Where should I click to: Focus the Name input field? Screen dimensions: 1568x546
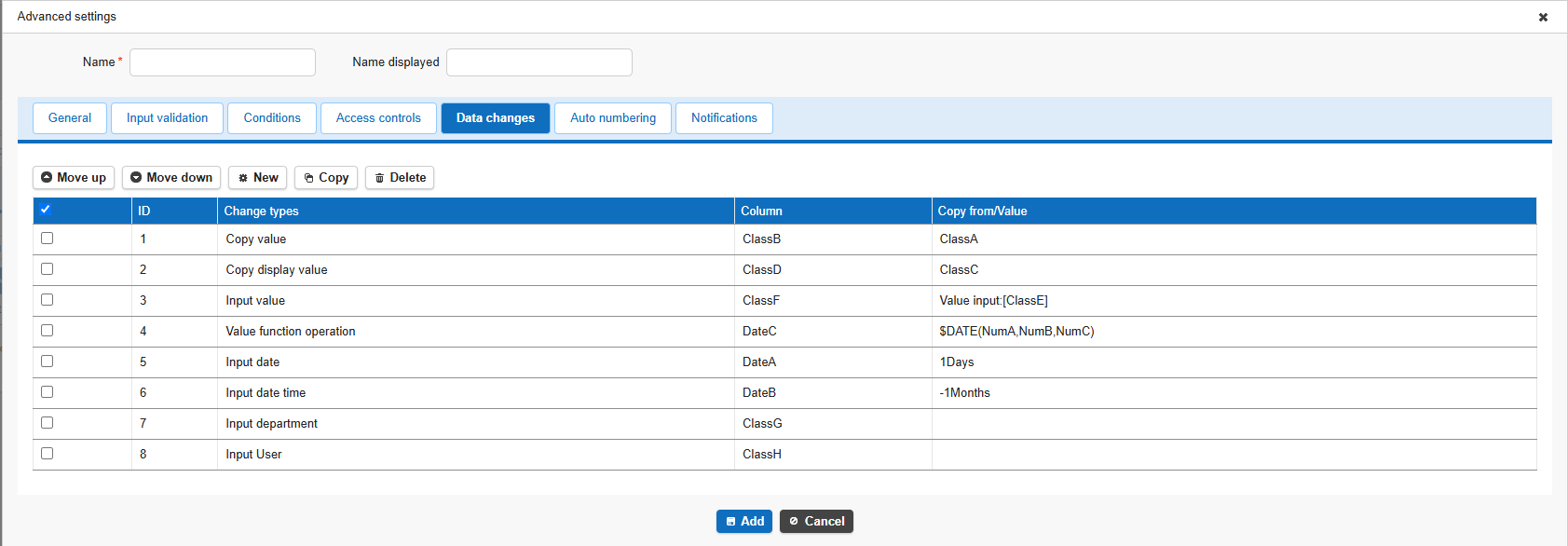tap(223, 62)
